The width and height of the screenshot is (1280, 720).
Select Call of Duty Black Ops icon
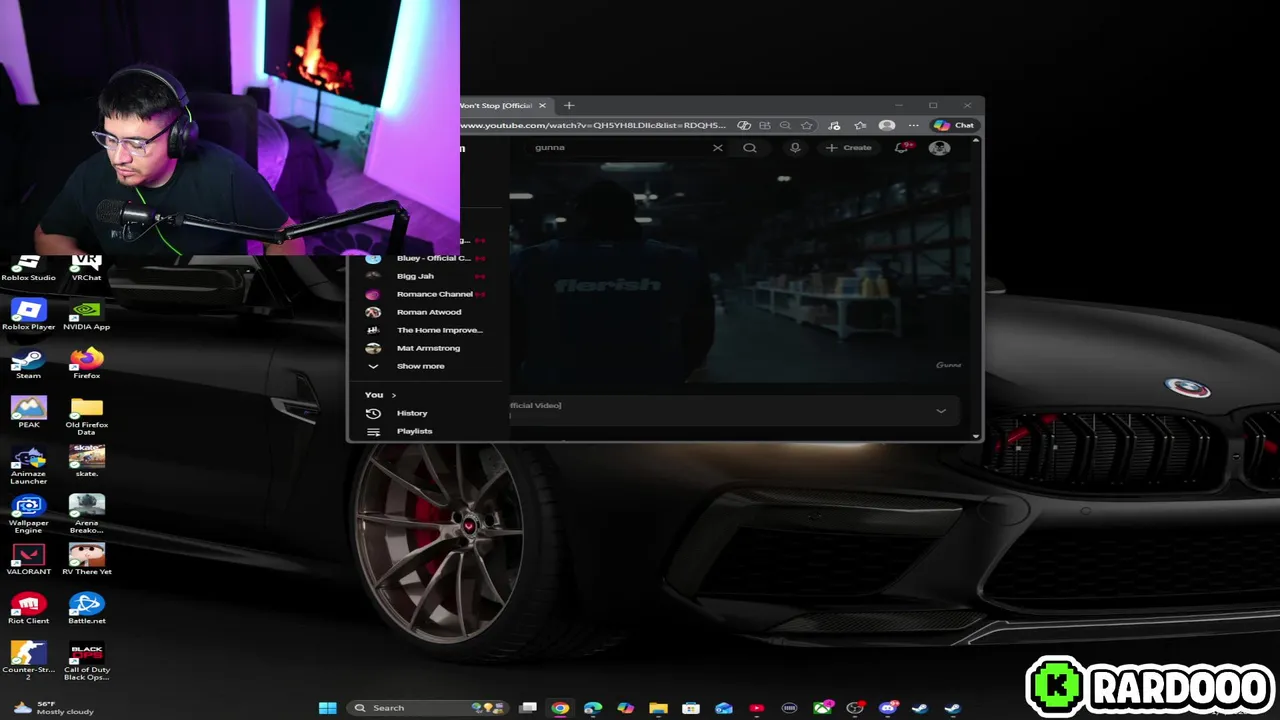[86, 661]
